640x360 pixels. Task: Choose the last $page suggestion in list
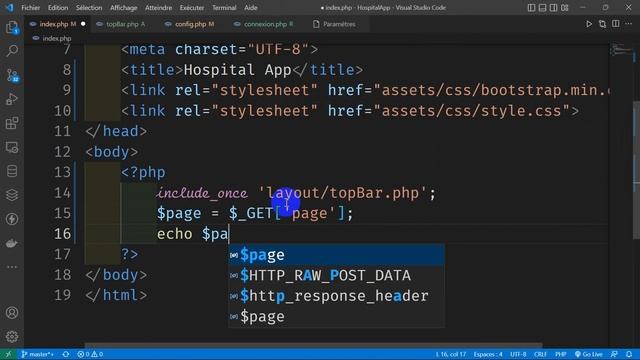pyautogui.click(x=336, y=316)
